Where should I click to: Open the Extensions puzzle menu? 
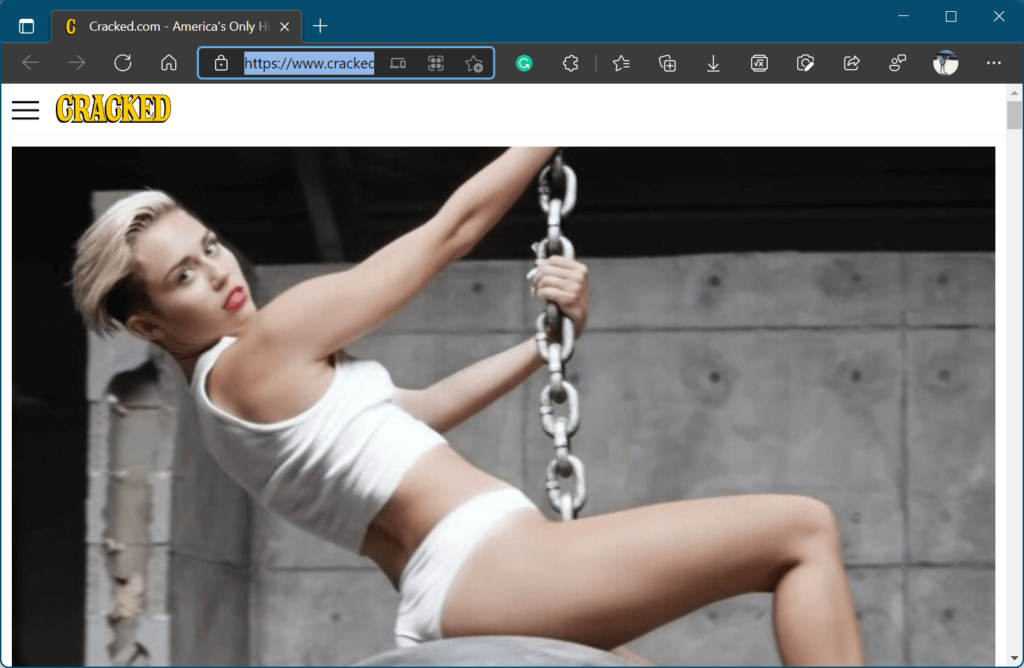pos(570,63)
